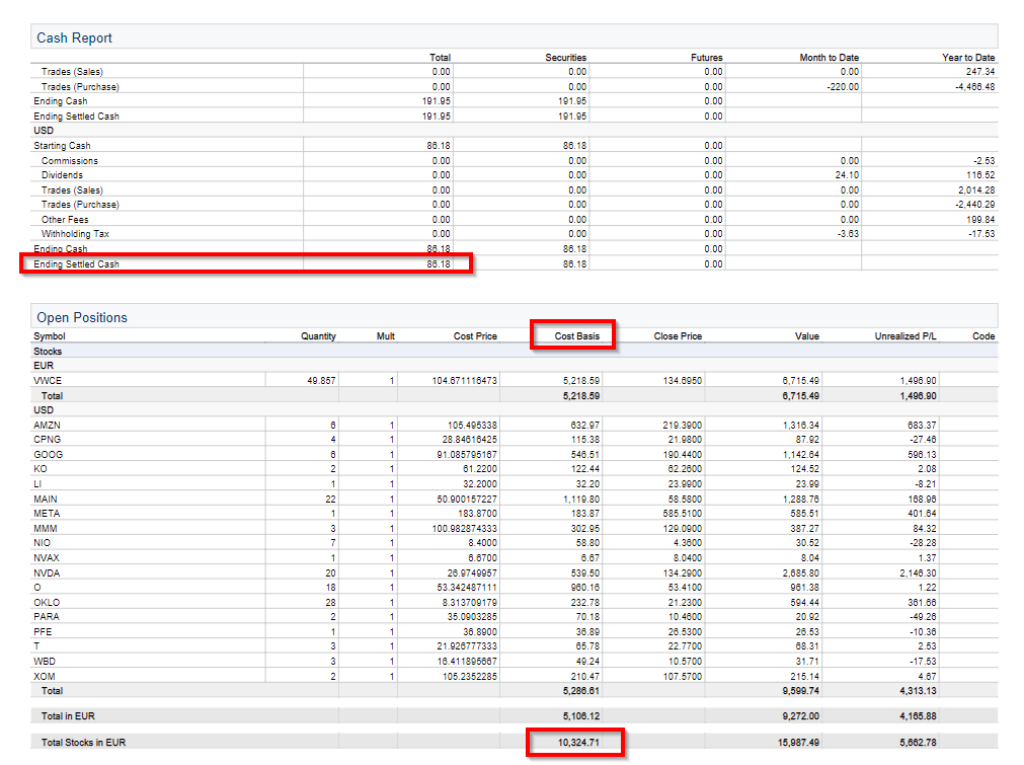This screenshot has height=765, width=1024.
Task: Click the Withholding Tax row label
Action: pyautogui.click(x=75, y=234)
